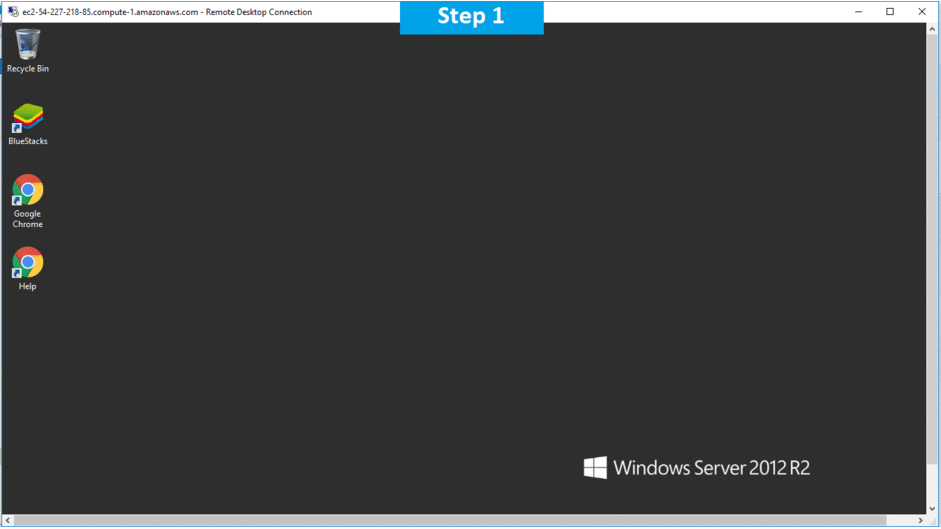The width and height of the screenshot is (941, 529).
Task: Click the left arrow of horizontal scrollbar
Action: (8, 521)
